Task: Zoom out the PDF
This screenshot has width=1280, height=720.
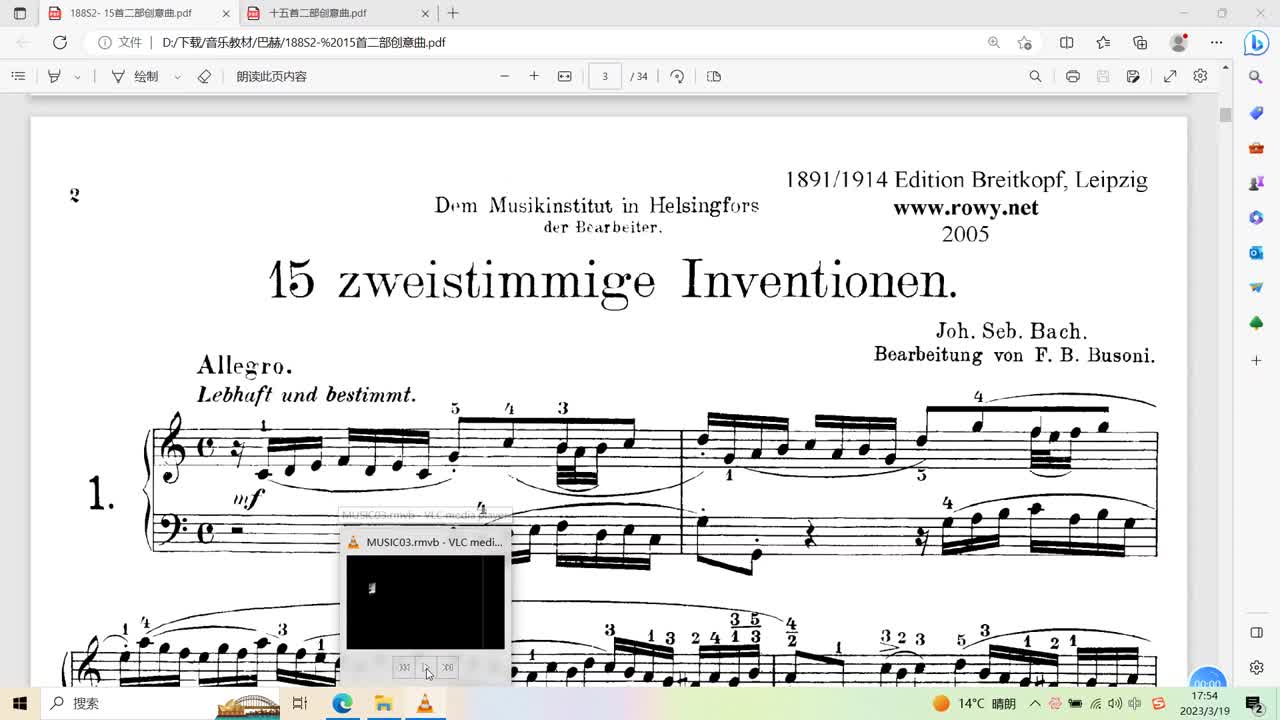Action: point(504,76)
